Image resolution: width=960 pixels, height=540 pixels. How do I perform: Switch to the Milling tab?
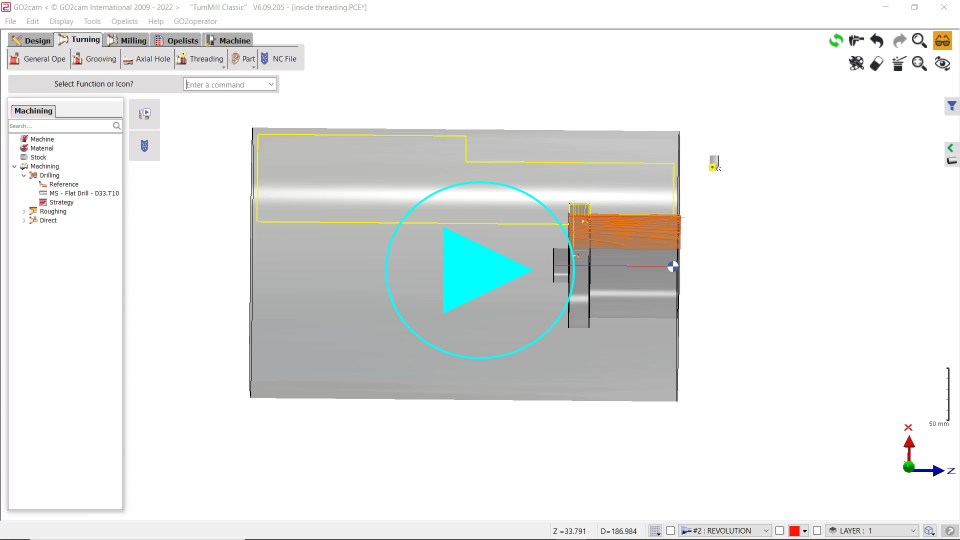(x=127, y=40)
